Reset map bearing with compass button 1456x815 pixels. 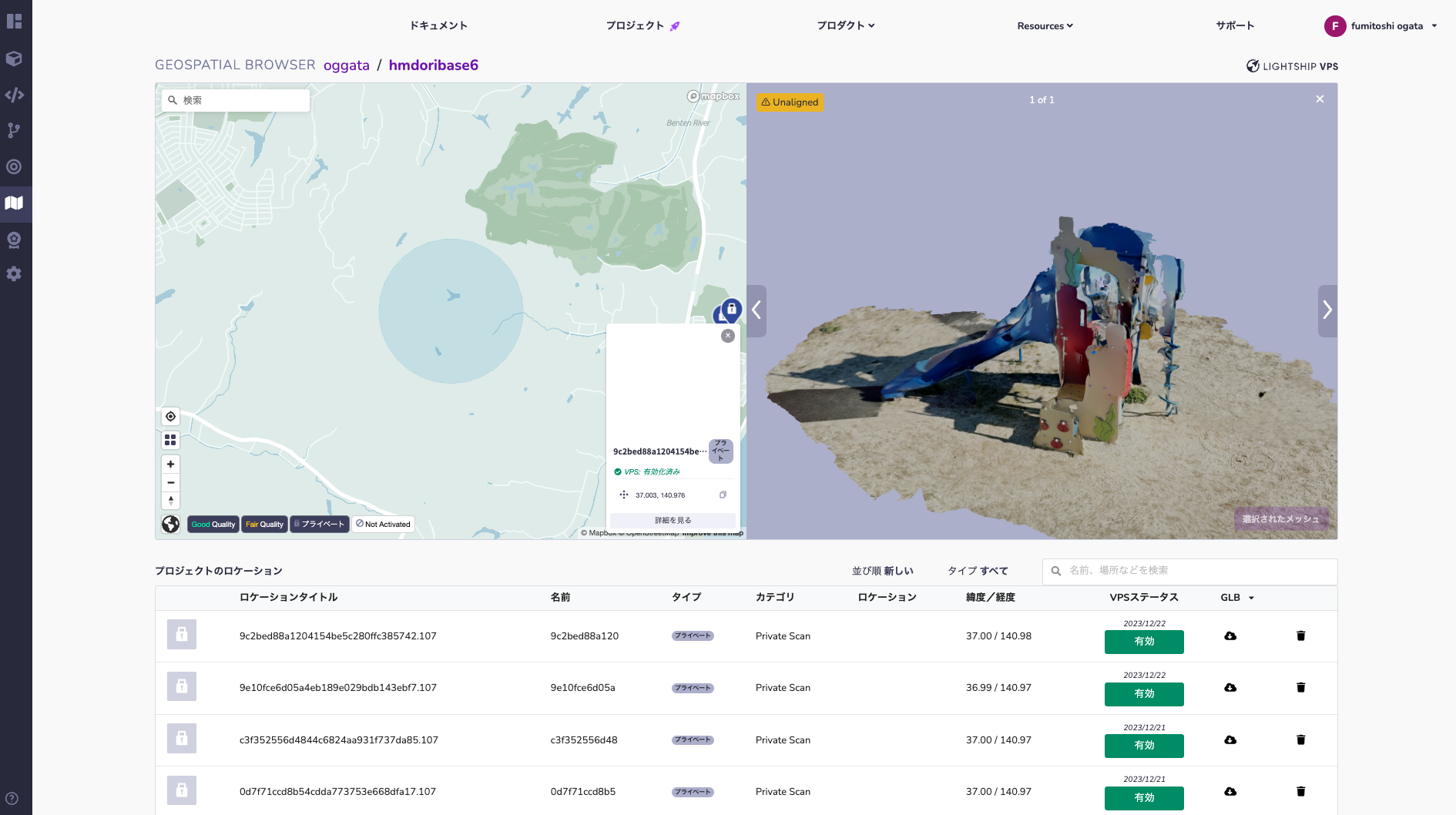[x=170, y=501]
